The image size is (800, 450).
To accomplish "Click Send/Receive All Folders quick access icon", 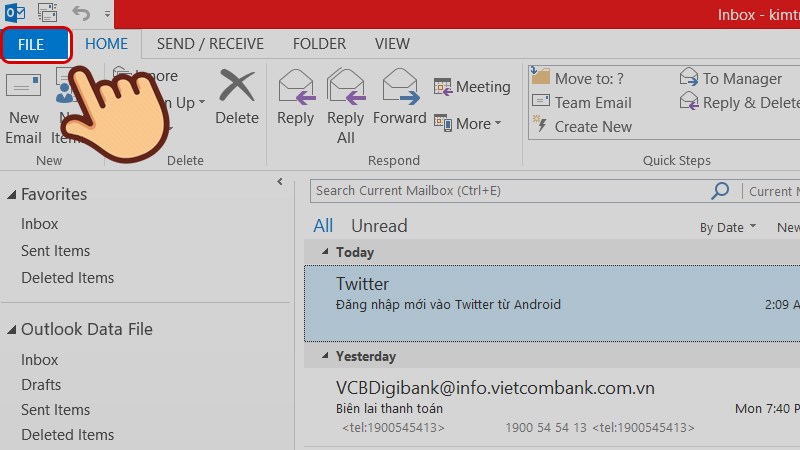I will 47,13.
